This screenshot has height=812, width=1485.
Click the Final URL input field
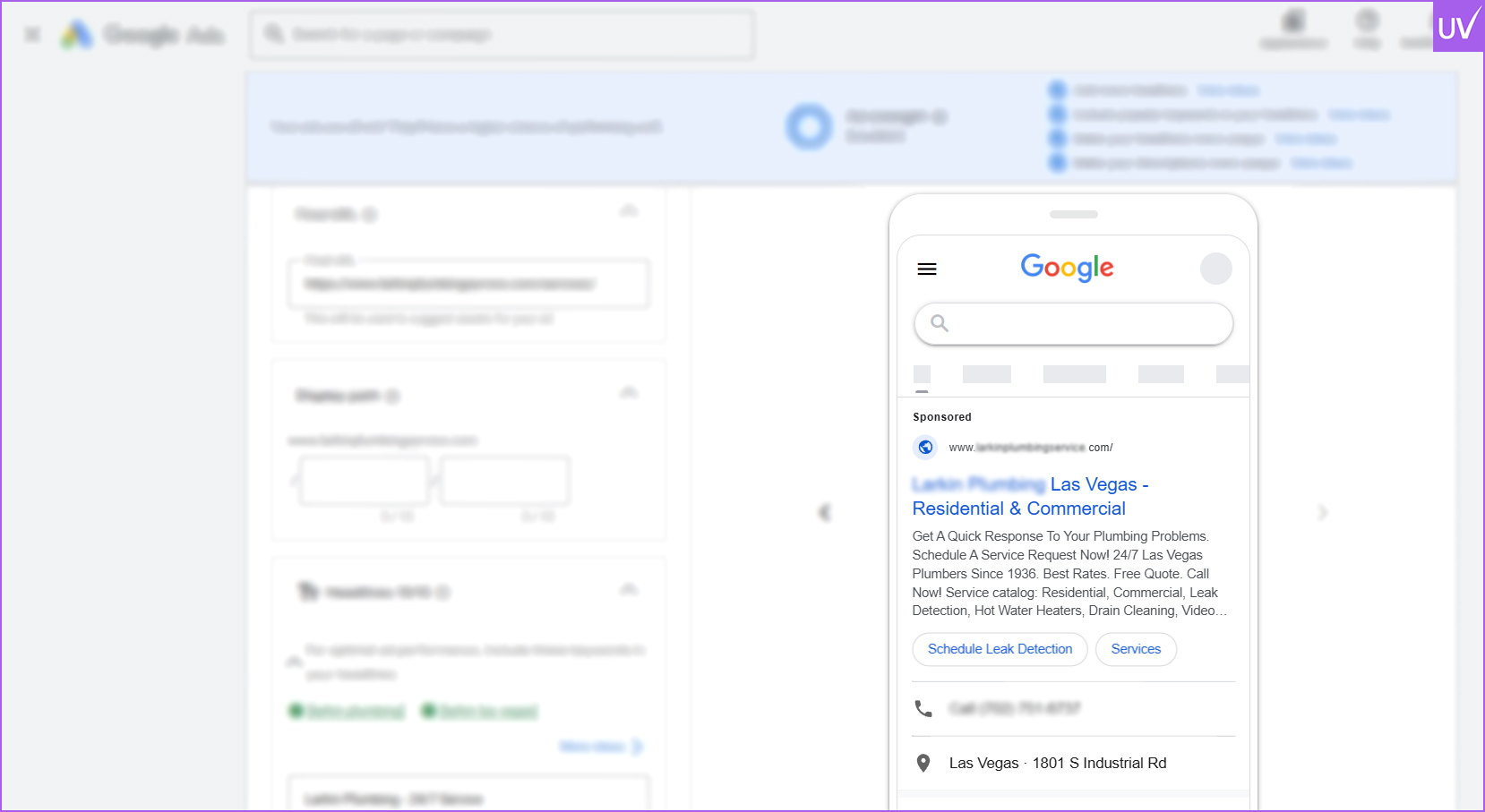(x=468, y=284)
